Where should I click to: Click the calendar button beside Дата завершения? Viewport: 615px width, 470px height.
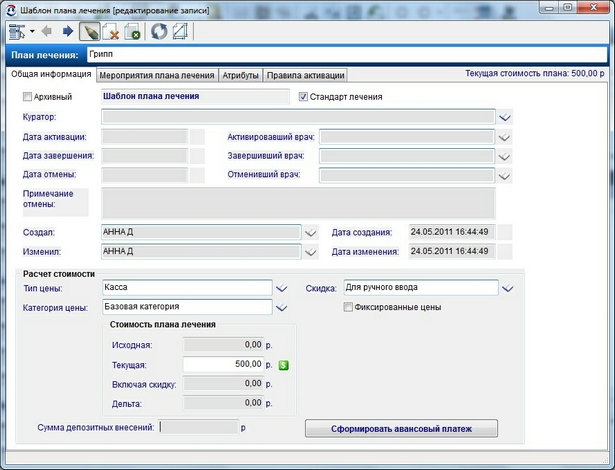pos(197,156)
